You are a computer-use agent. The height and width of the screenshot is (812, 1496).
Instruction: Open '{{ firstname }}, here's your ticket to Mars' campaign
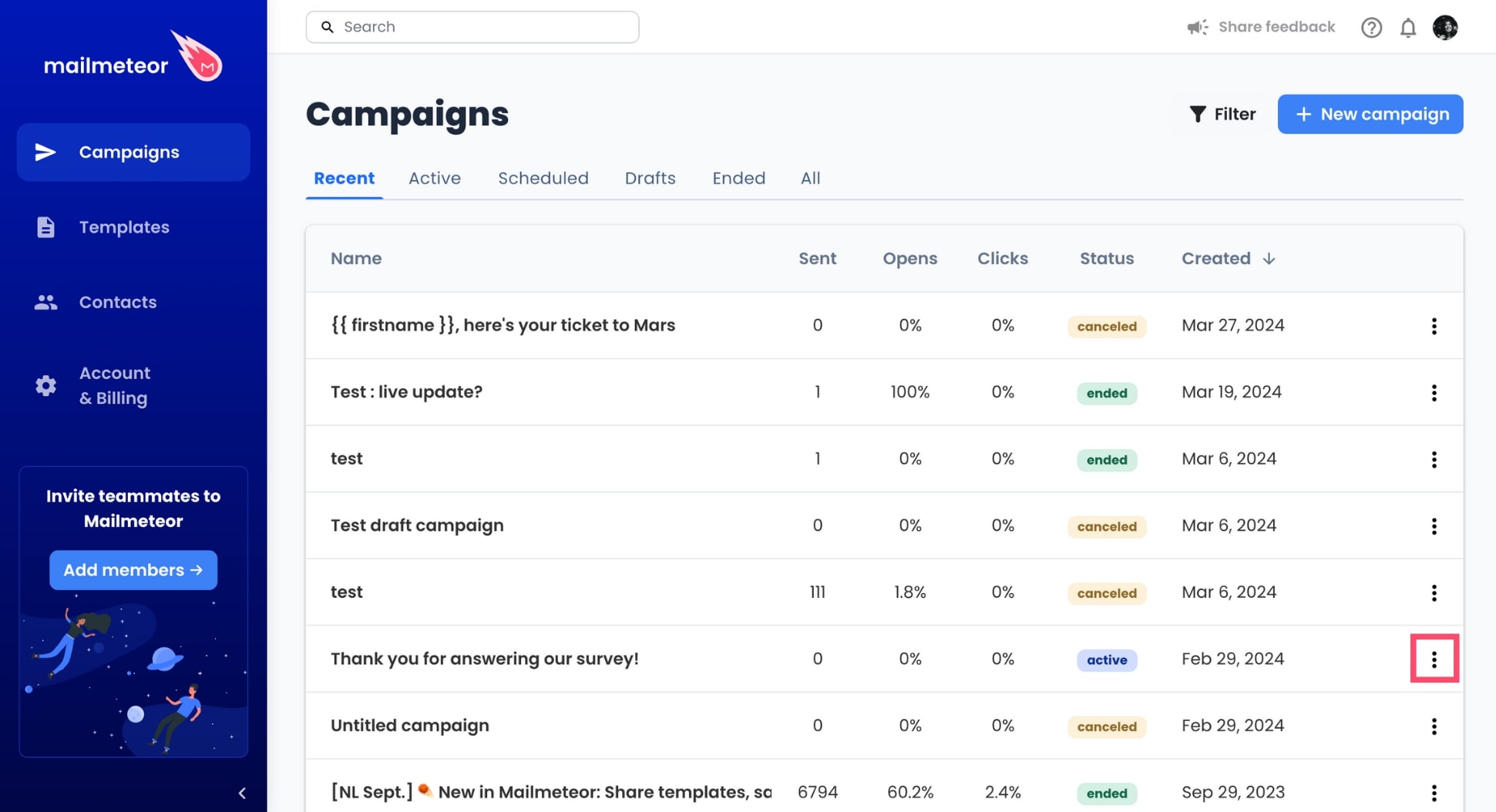click(503, 326)
